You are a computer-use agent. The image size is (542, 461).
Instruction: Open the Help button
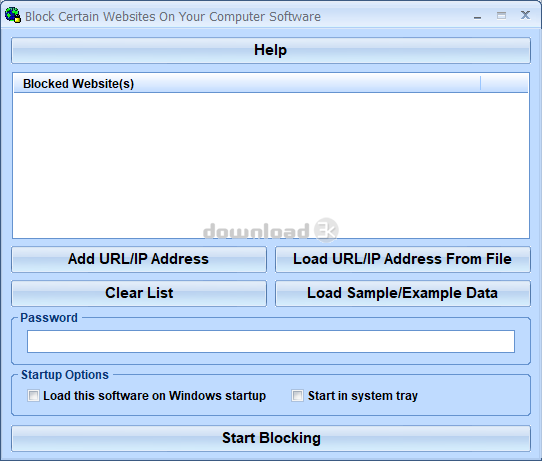point(271,50)
